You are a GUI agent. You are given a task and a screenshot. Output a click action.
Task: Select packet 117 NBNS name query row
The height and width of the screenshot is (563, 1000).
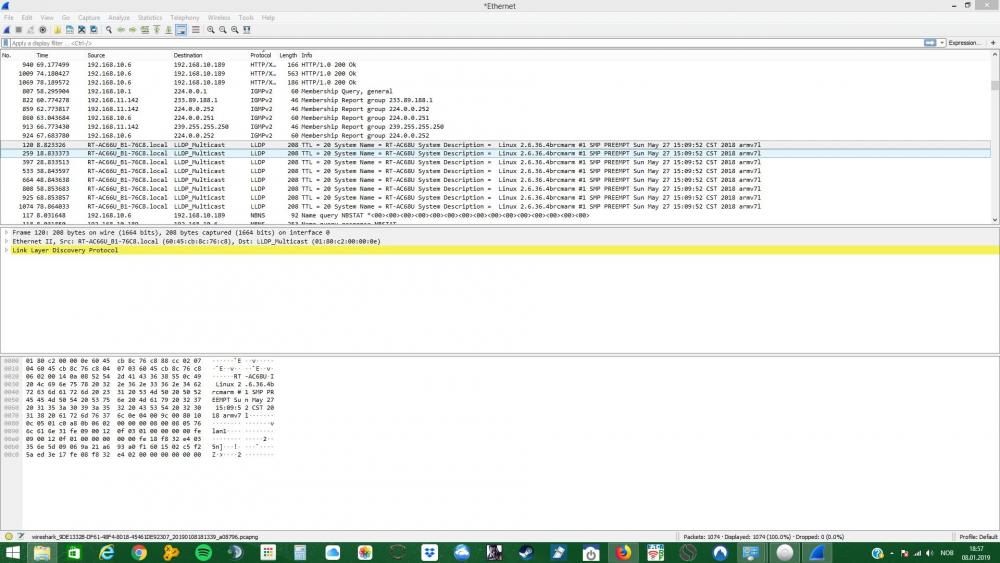tap(496, 216)
